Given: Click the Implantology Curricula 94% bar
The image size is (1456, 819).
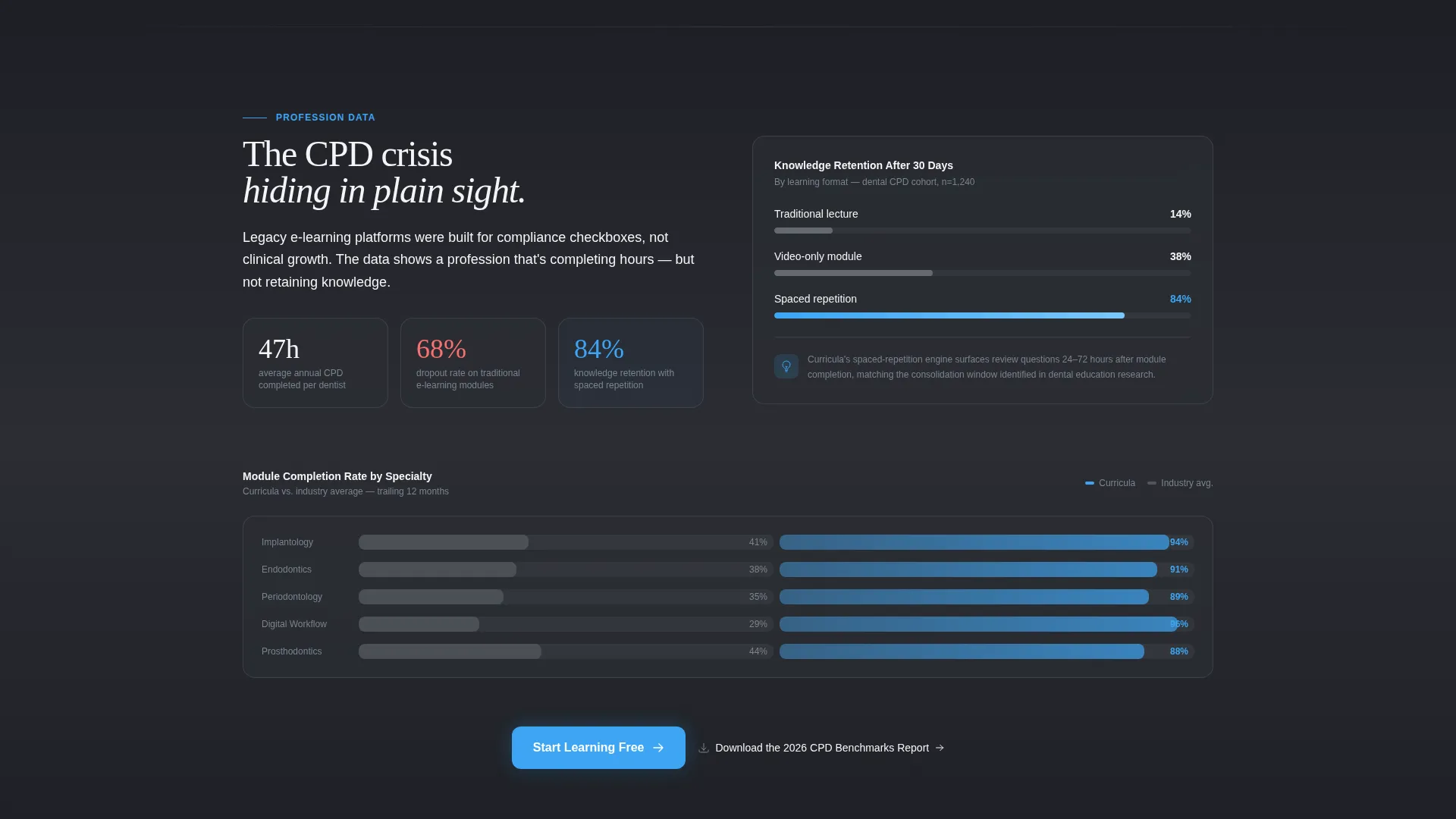Looking at the screenshot, I should 987,542.
